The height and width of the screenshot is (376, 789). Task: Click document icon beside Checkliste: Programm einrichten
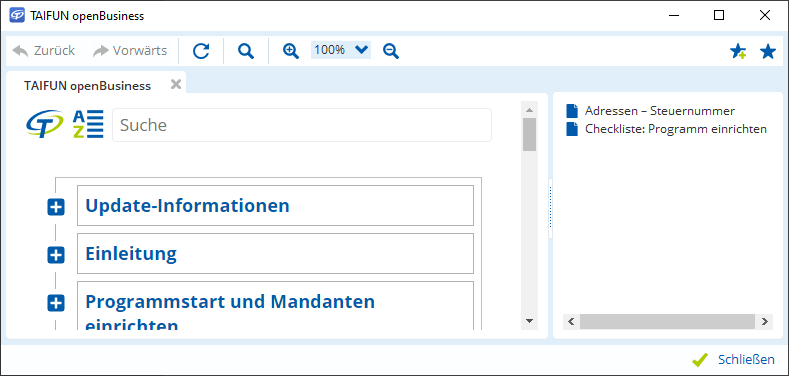[x=572, y=129]
